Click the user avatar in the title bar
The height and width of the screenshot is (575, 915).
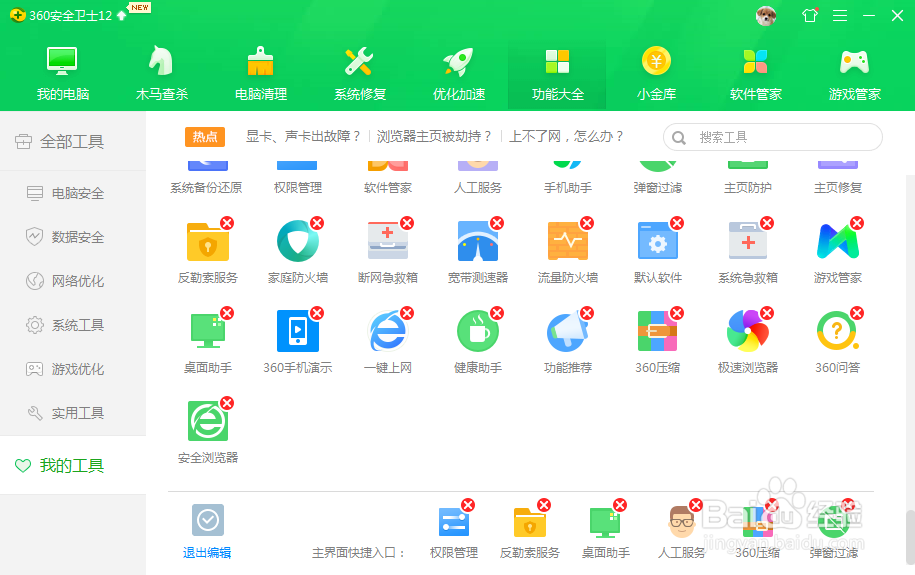pos(766,16)
